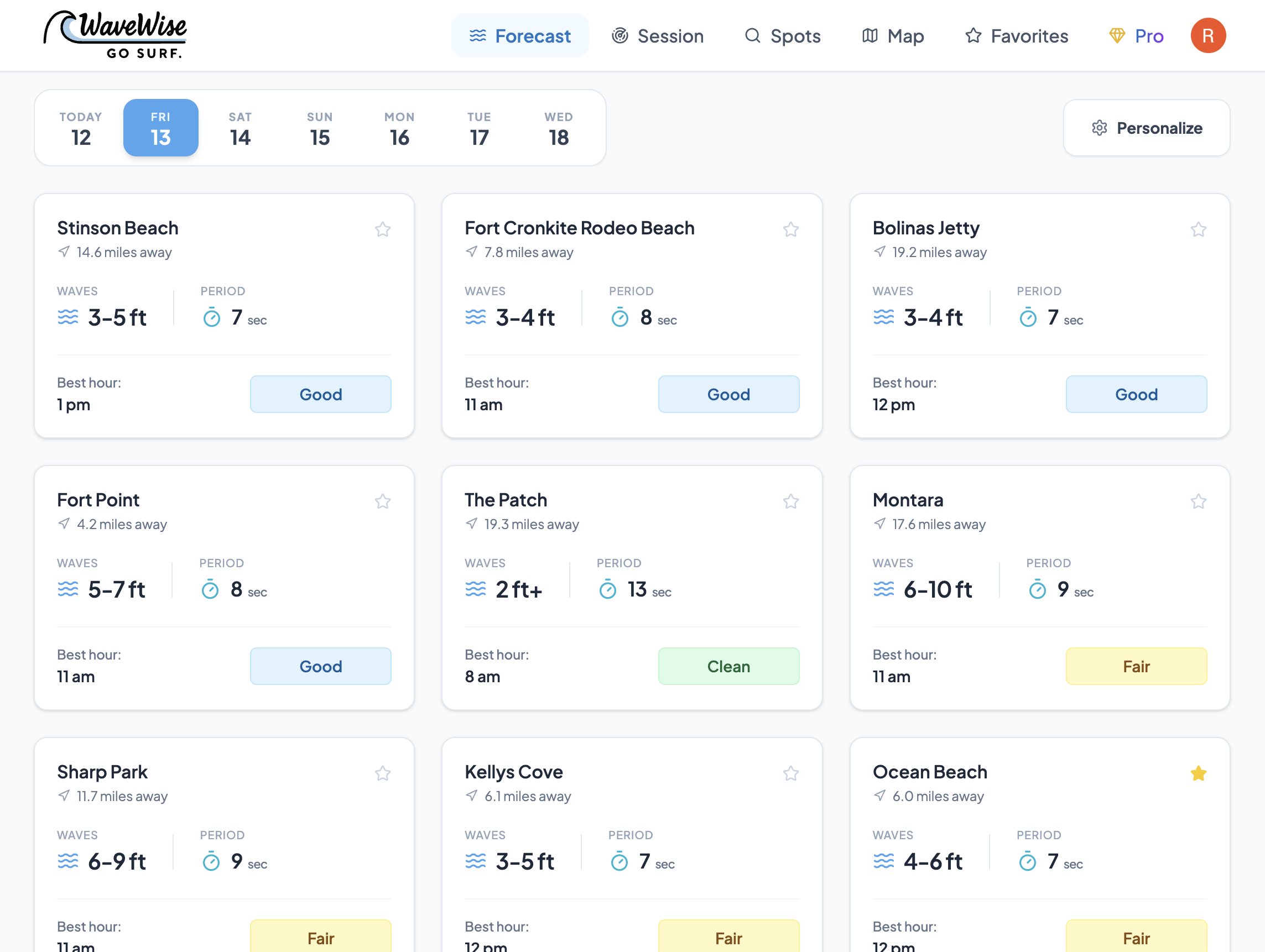
Task: Click the WaveWise Go Surf logo
Action: tap(116, 35)
